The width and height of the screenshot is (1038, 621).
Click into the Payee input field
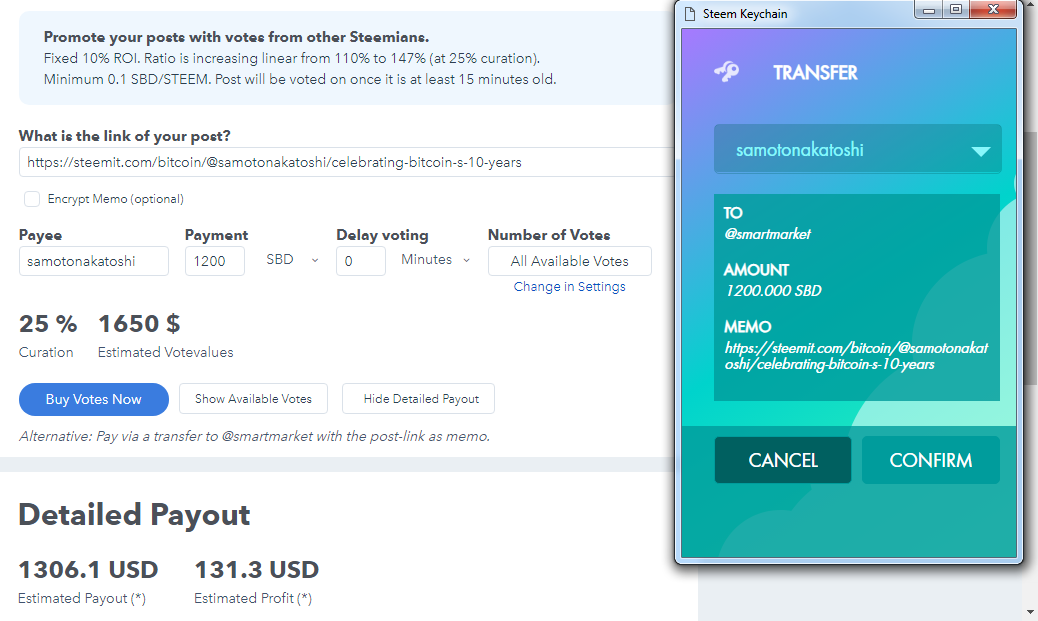94,261
